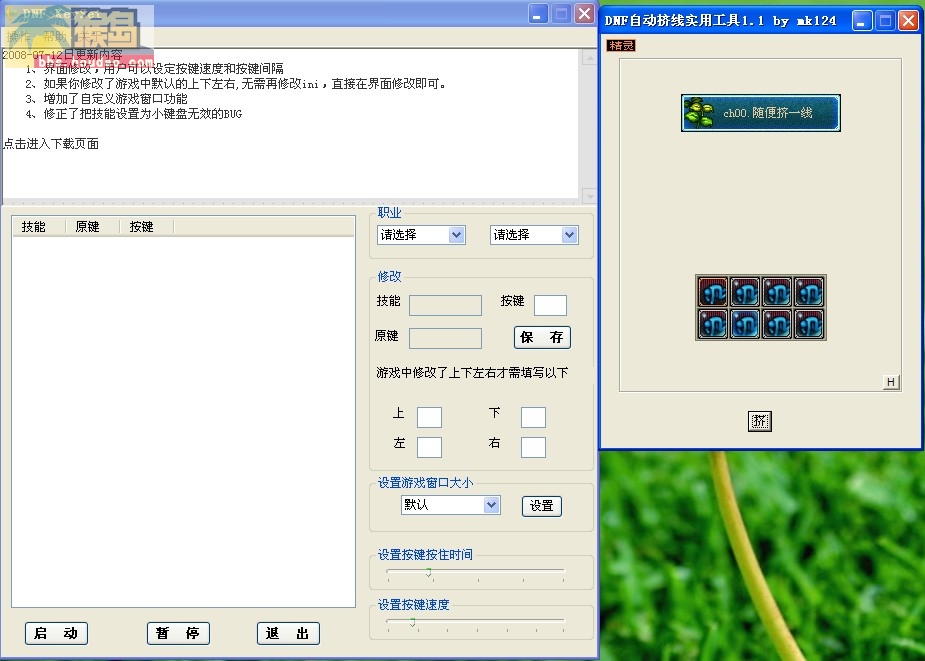Open the 精灵 menu in the 挤线 tool window
Image resolution: width=925 pixels, height=661 pixels.
click(621, 45)
